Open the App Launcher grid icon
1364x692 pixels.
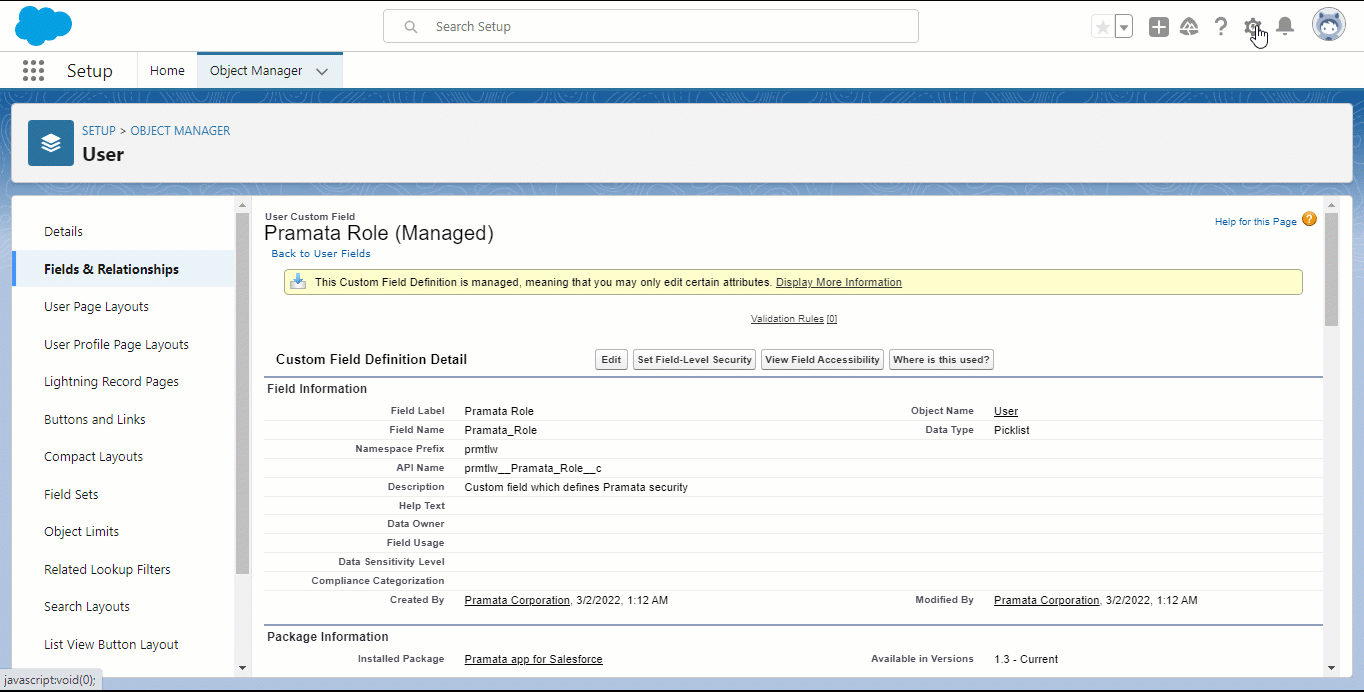33,70
